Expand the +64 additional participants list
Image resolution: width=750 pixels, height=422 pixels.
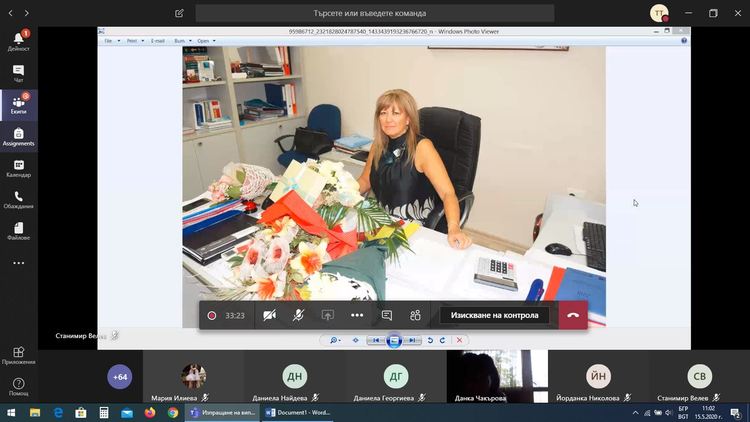tap(120, 377)
